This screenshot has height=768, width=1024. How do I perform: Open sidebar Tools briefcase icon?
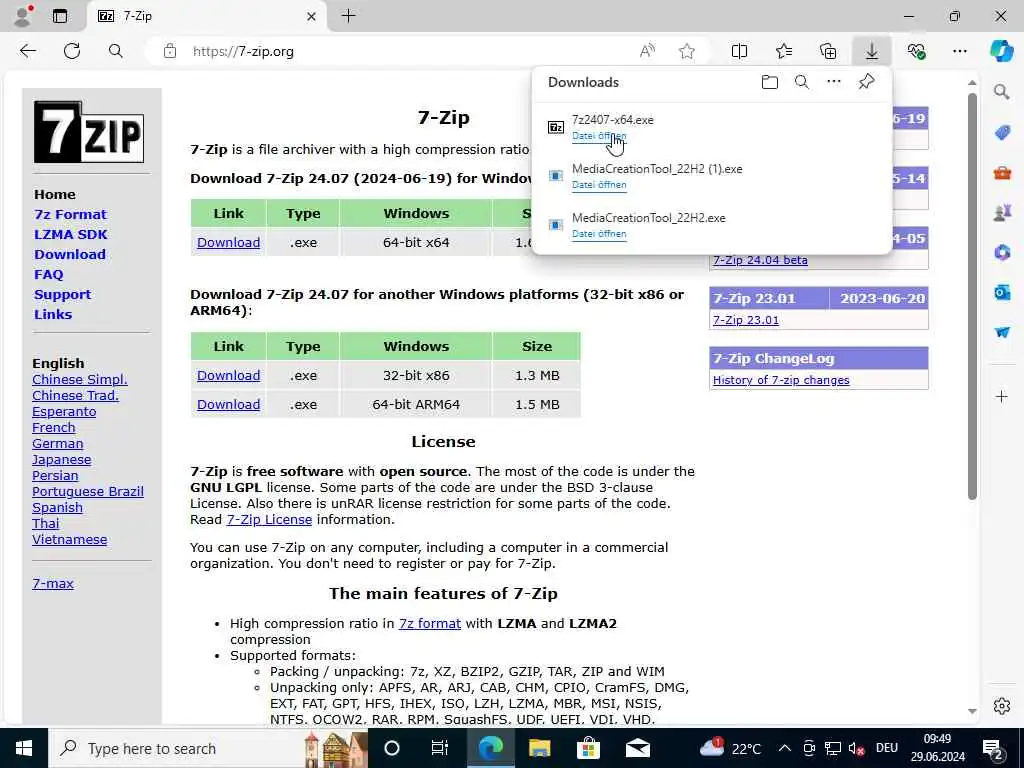click(1002, 172)
